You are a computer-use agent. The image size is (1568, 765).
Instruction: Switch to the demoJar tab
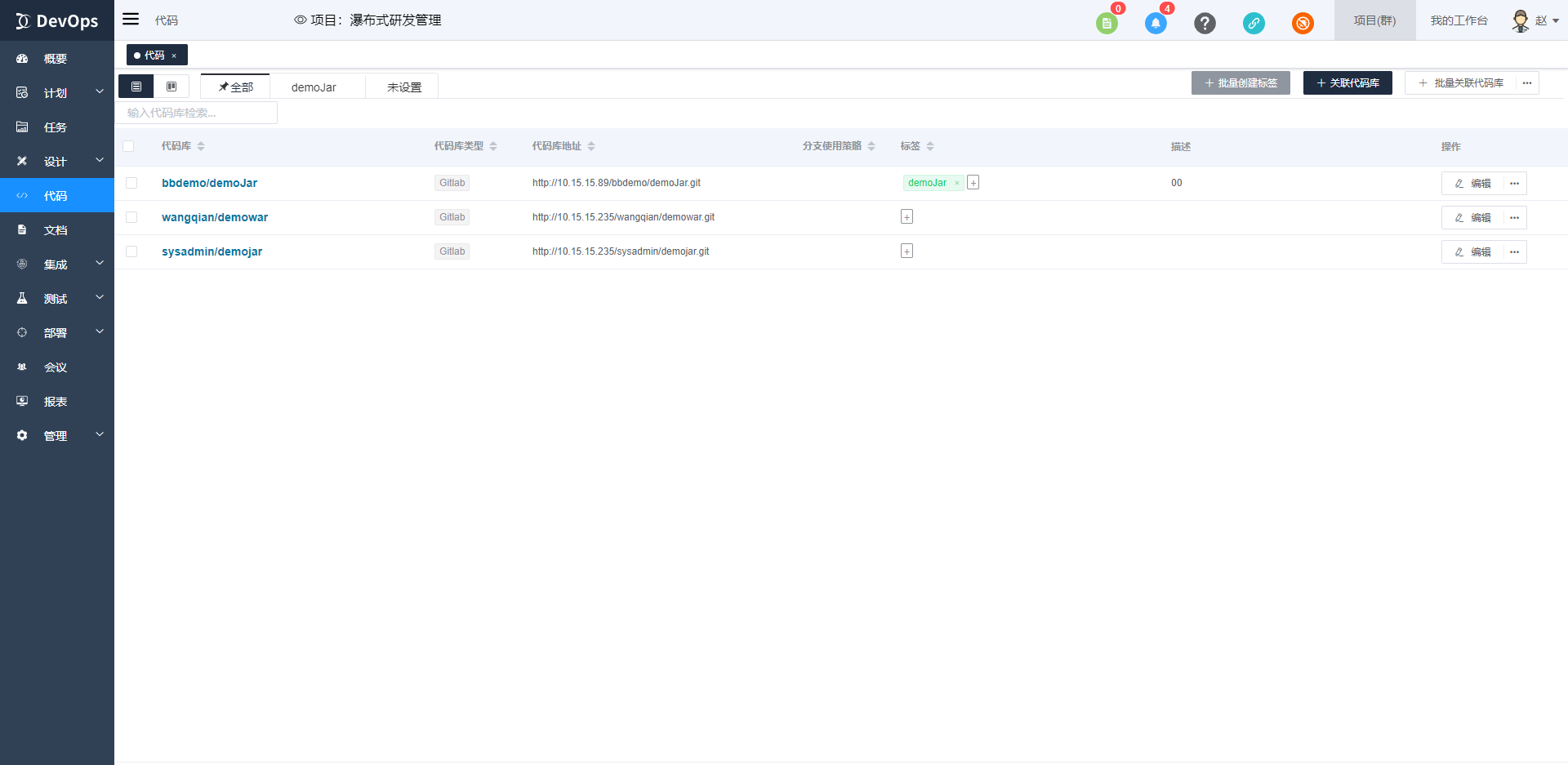(314, 87)
